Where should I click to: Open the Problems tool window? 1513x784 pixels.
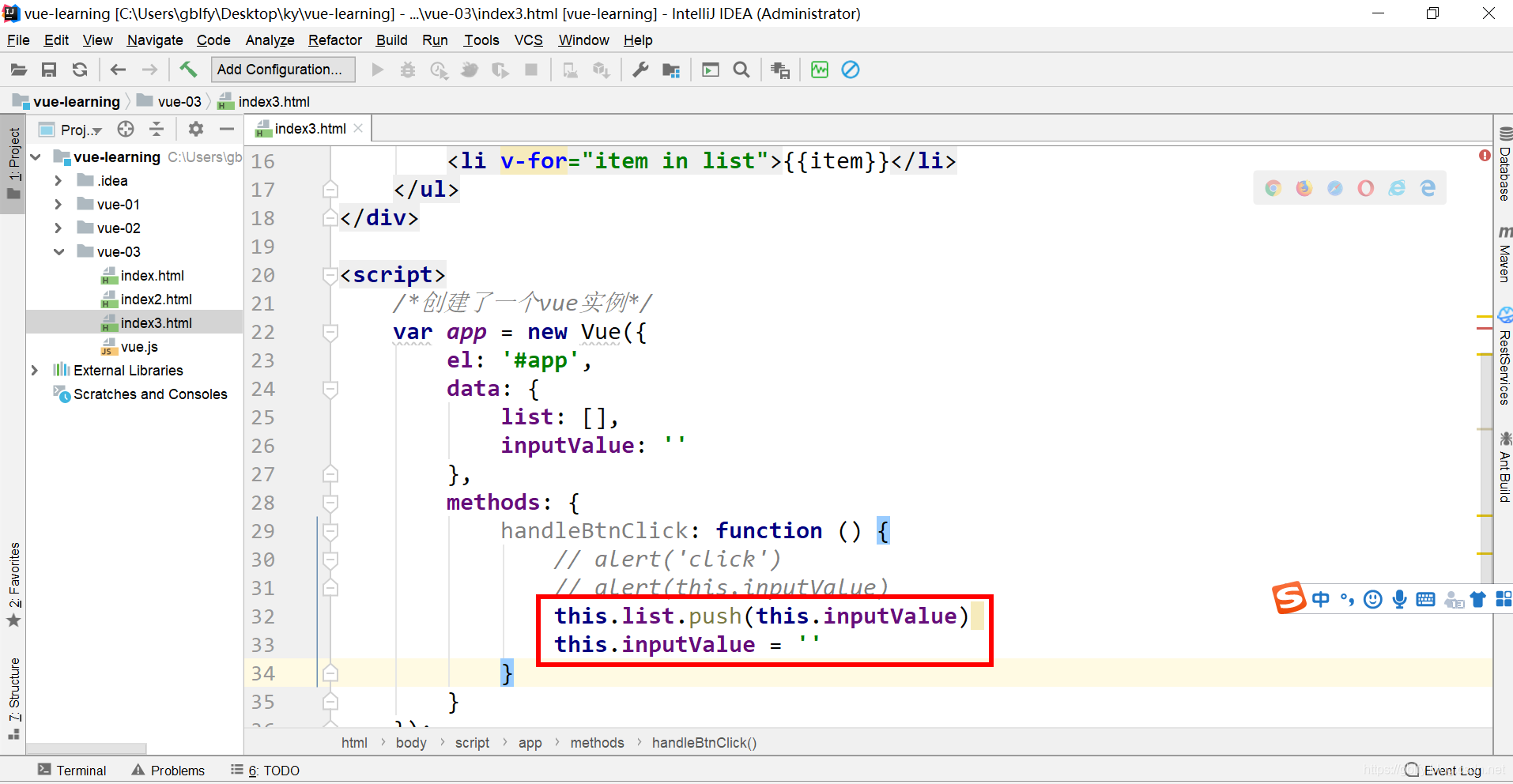click(x=168, y=771)
